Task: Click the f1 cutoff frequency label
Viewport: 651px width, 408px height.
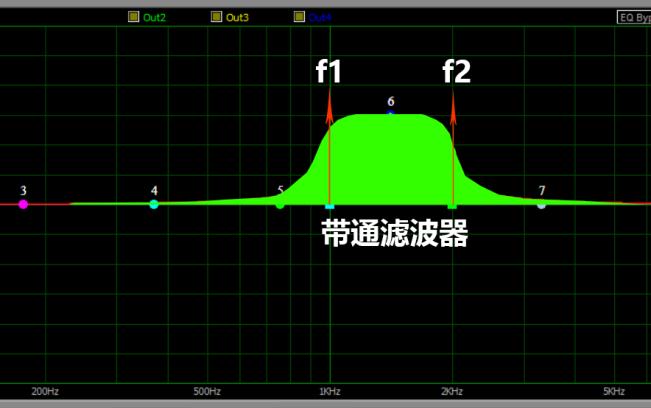Action: click(x=329, y=71)
